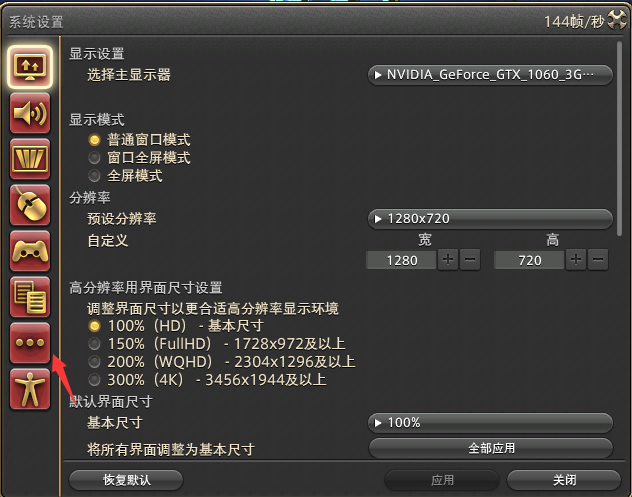Open the display settings monitor icon
632x497 pixels.
[30, 67]
